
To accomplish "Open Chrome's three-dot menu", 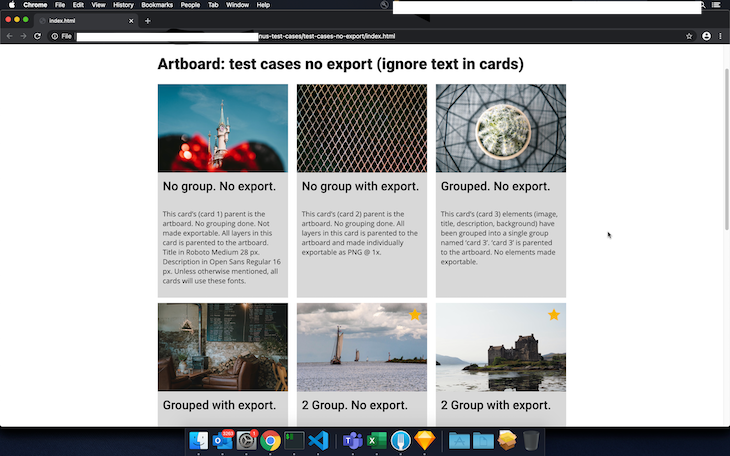I will [720, 36].
